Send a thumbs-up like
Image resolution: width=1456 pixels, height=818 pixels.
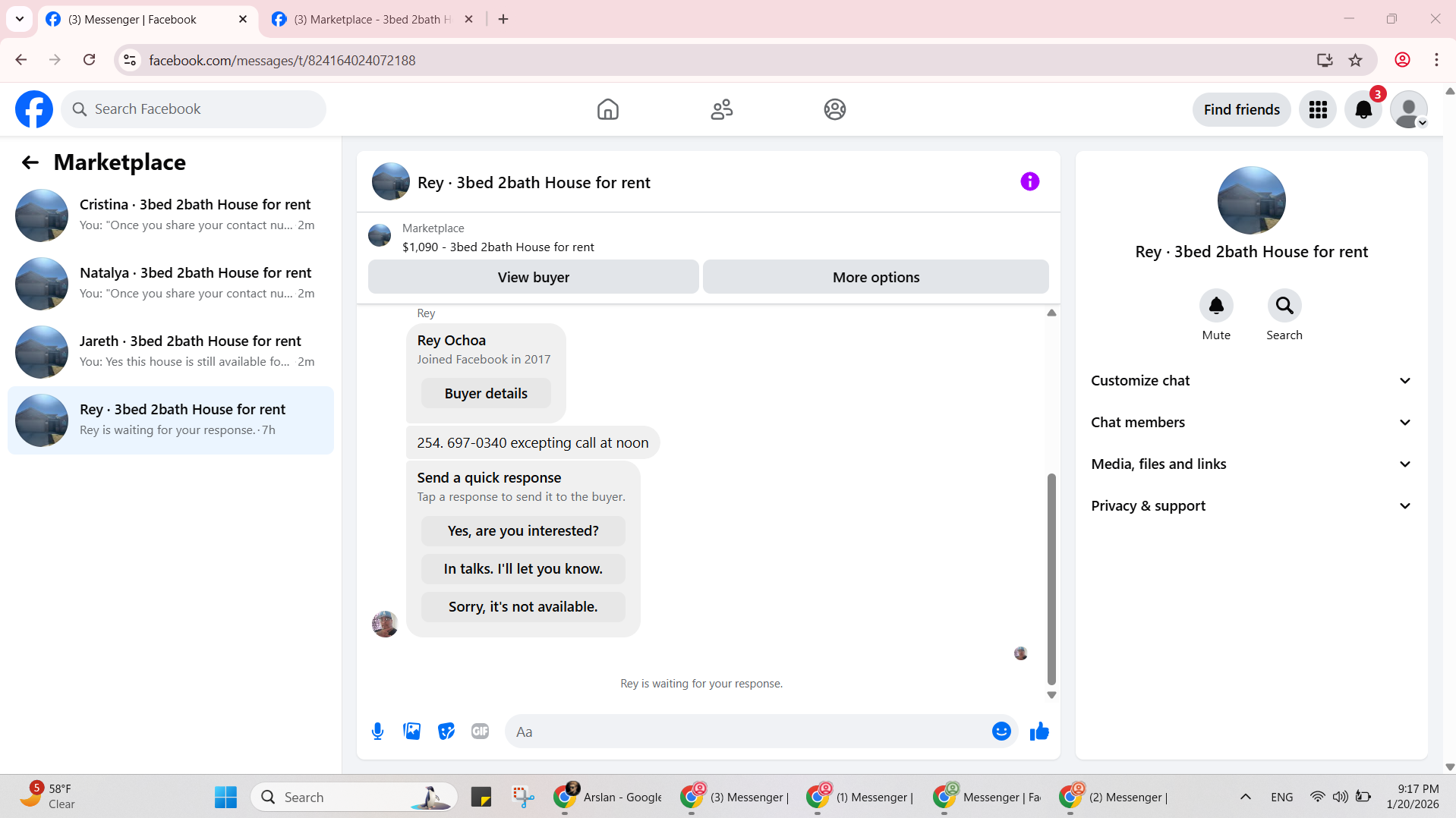pyautogui.click(x=1039, y=731)
